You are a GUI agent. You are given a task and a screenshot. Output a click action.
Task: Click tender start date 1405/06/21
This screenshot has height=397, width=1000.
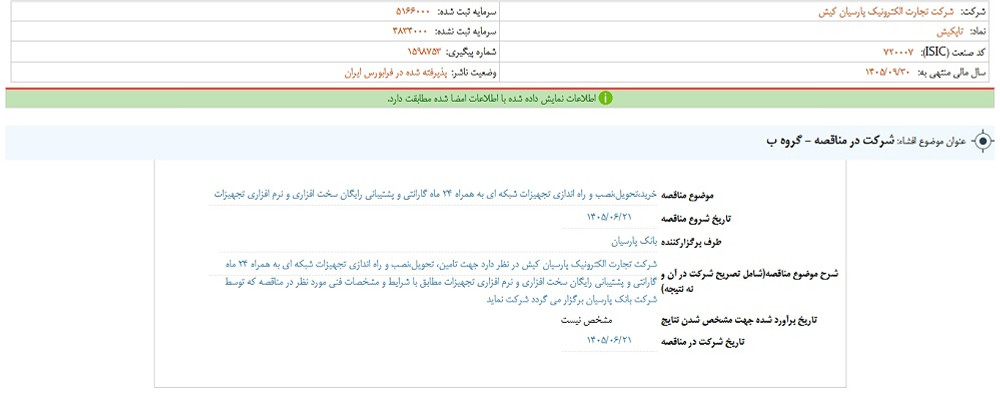point(609,217)
